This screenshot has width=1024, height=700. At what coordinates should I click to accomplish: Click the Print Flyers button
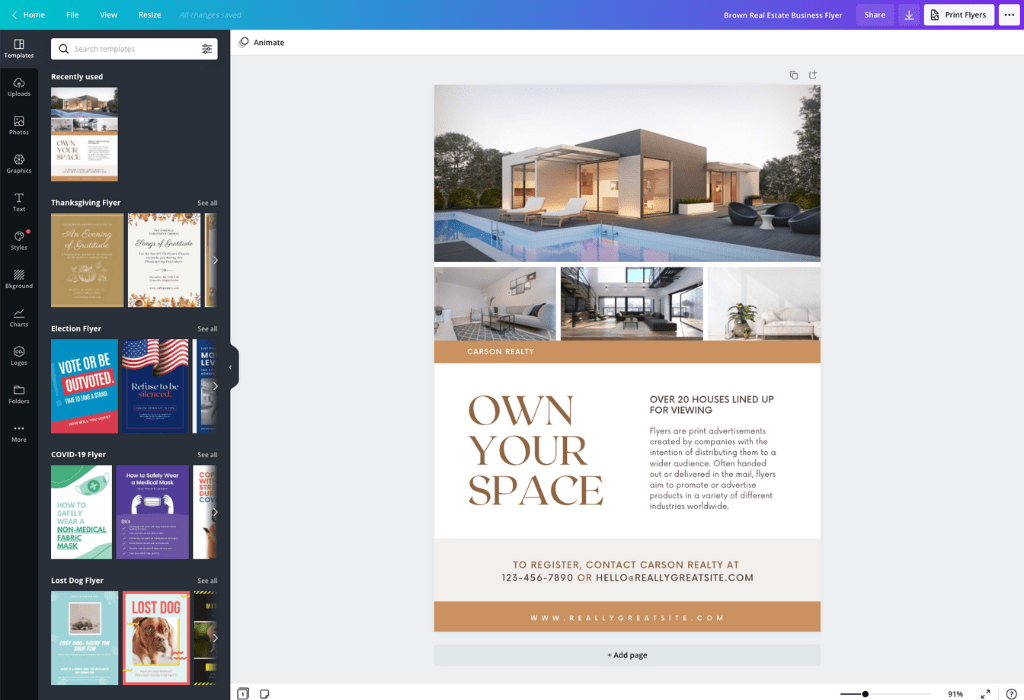coord(958,15)
